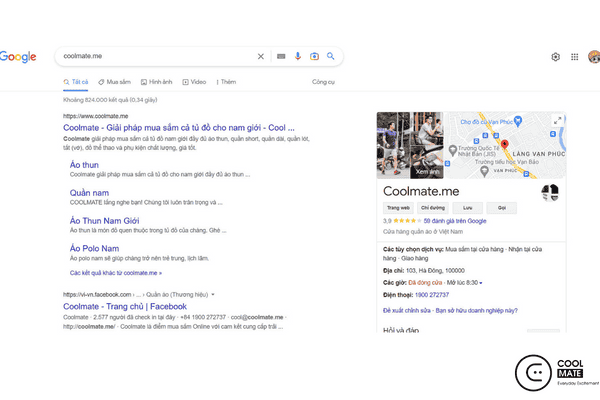600x400 pixels.
Task: Search by image using the camera icon
Action: pos(314,56)
